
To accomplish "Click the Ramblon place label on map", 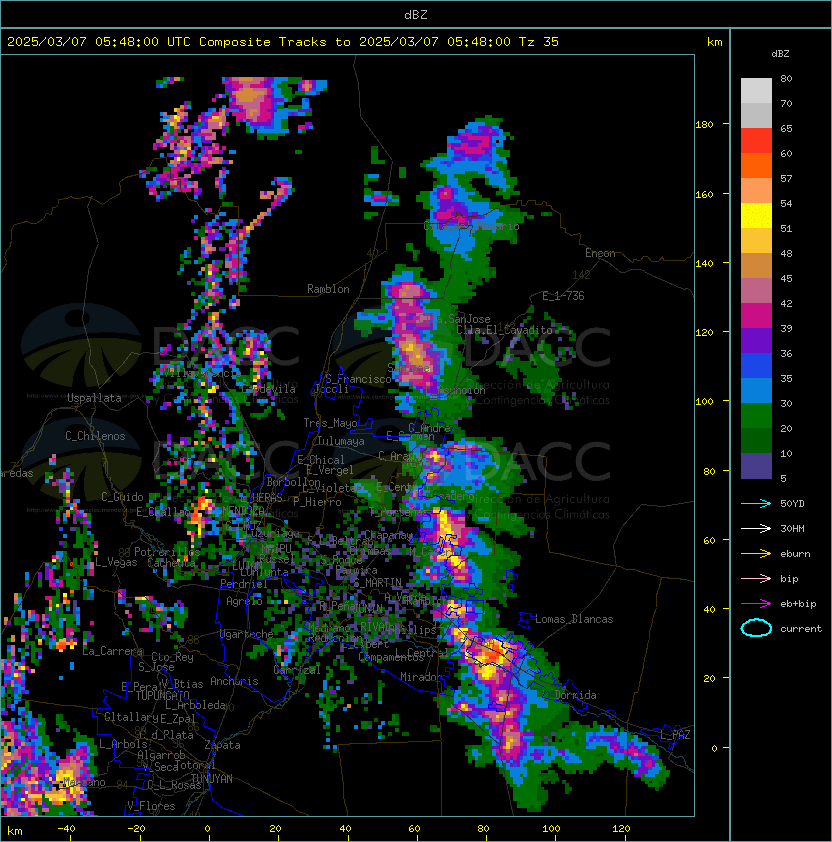I will click(x=328, y=289).
